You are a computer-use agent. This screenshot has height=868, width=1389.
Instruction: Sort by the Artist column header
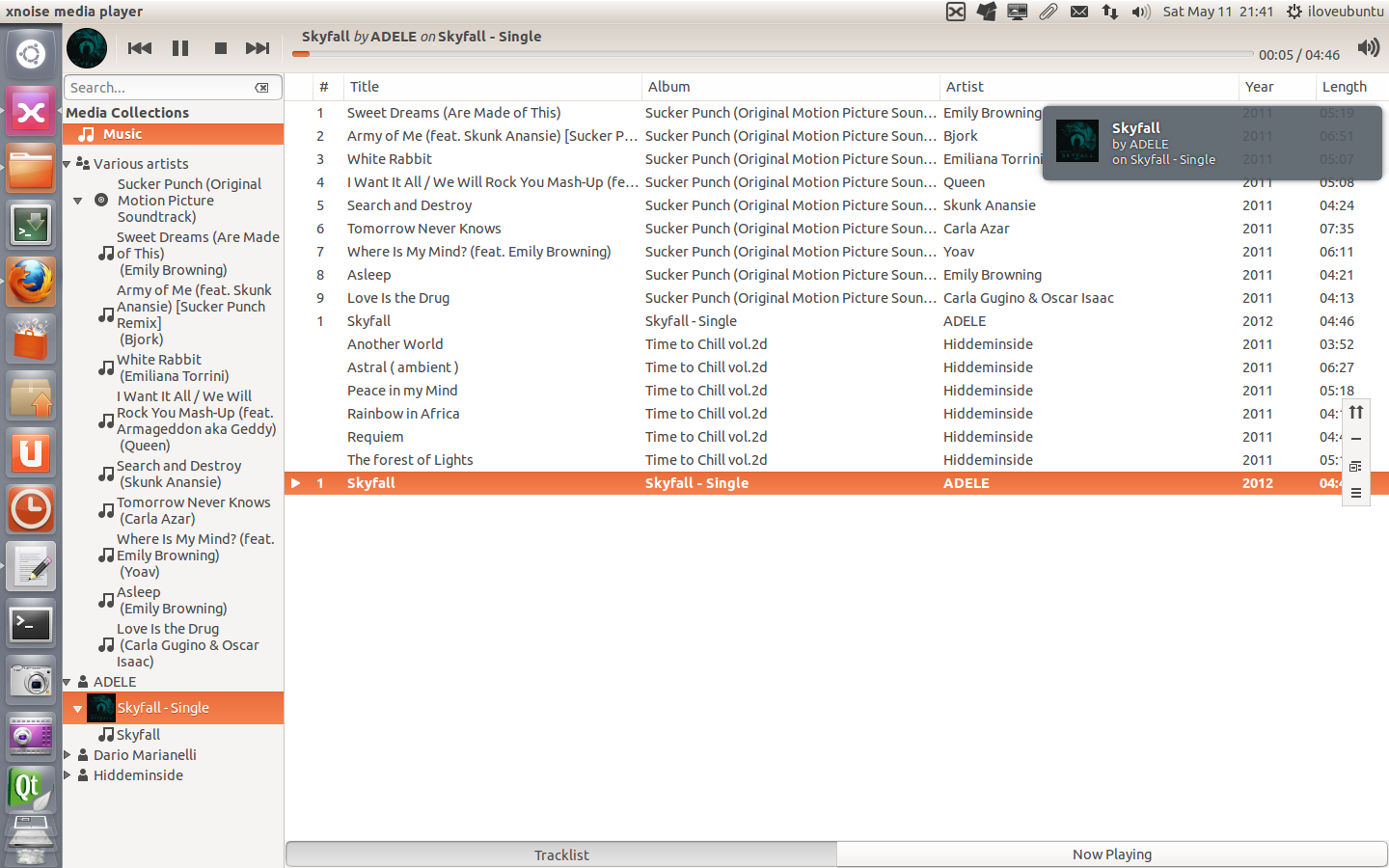pyautogui.click(x=1089, y=87)
